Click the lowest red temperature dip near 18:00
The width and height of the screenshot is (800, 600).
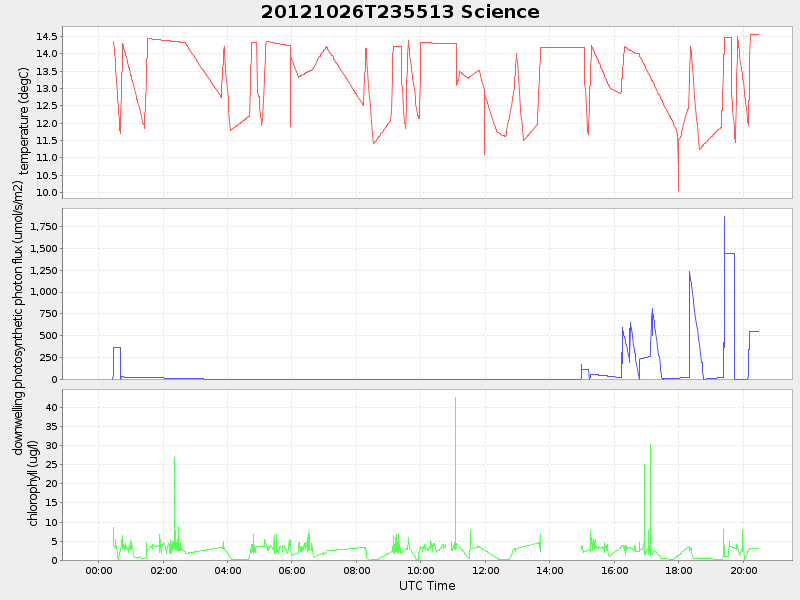678,188
